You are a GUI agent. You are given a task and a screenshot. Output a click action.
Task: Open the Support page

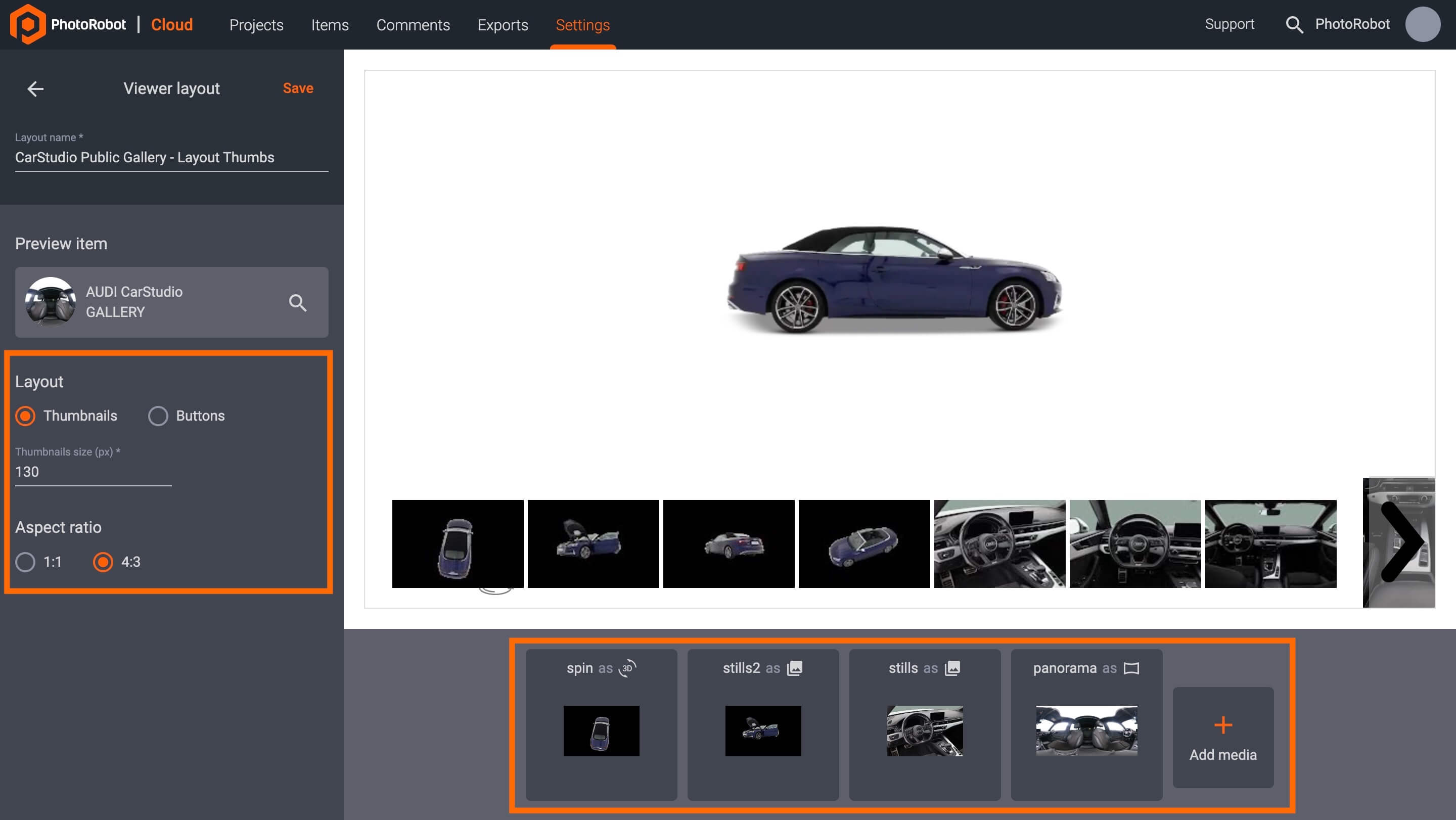[x=1229, y=24]
